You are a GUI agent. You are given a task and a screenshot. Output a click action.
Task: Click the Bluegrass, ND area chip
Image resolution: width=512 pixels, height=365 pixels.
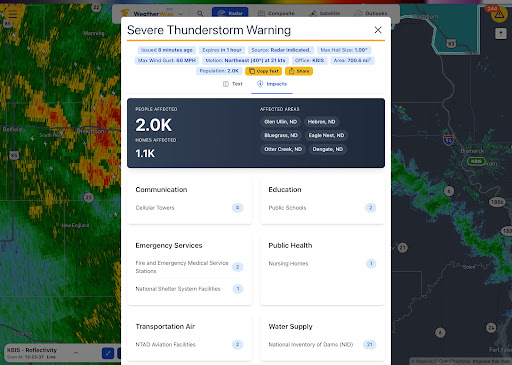[281, 135]
